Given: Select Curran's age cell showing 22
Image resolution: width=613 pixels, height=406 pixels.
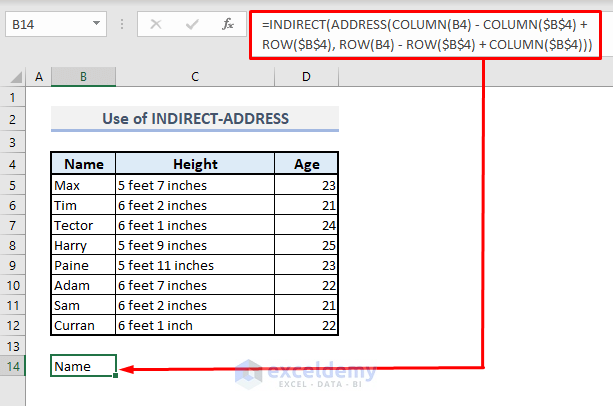Looking at the screenshot, I should coord(306,325).
